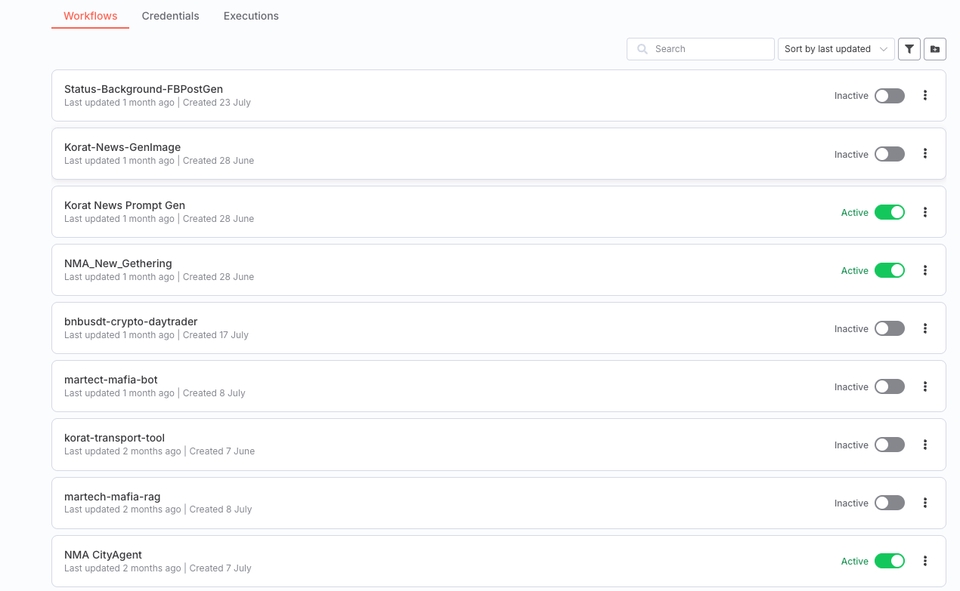Viewport: 960px width, 591px height.
Task: Turn off the NMA CityAgent toggle
Action: pyautogui.click(x=889, y=561)
